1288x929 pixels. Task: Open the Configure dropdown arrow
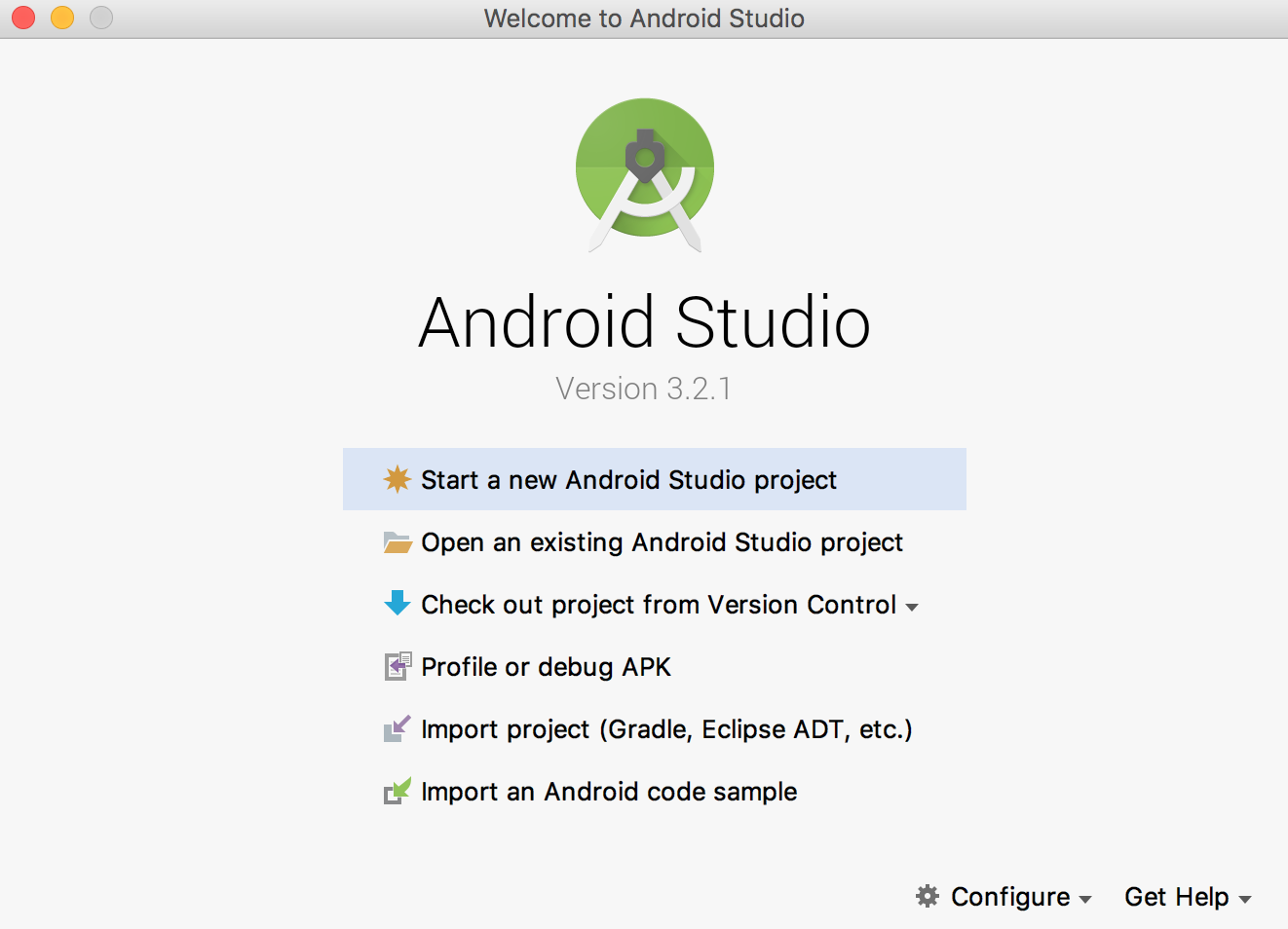coord(1085,899)
